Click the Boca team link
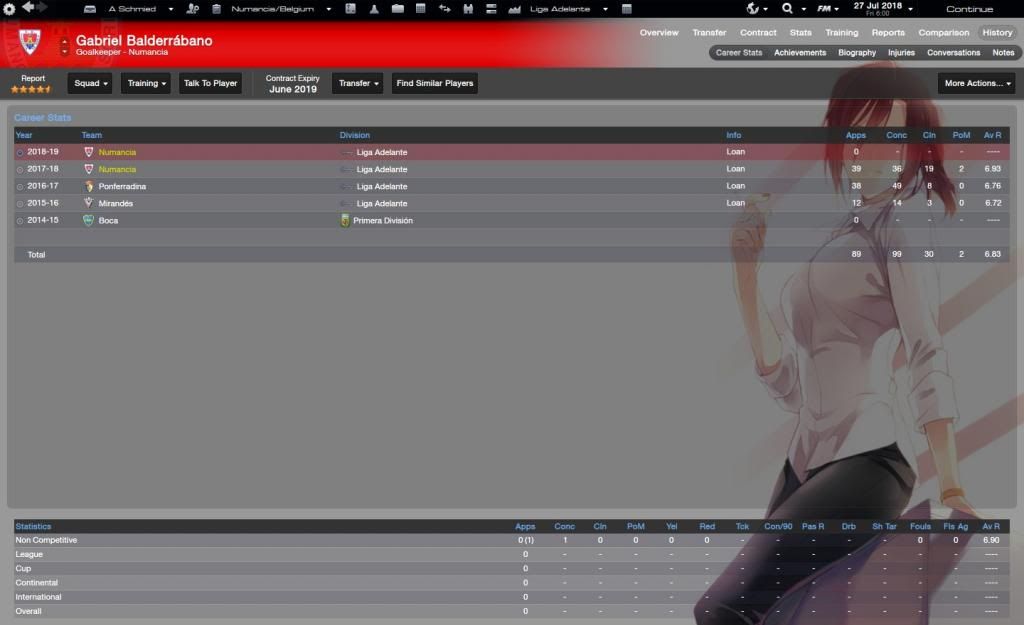Screen dimensions: 1024x625 [108, 221]
